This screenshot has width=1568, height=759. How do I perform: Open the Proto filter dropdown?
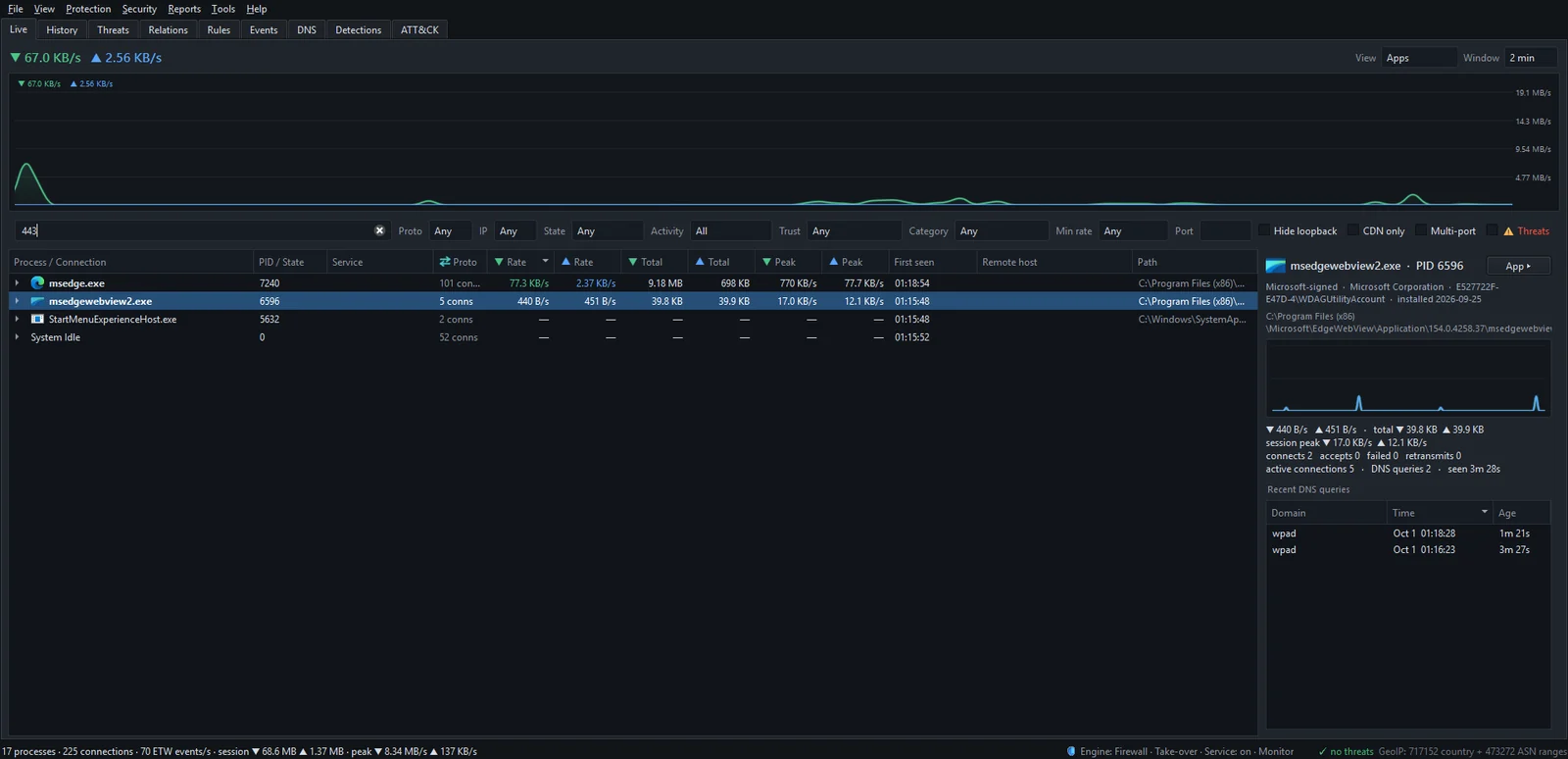[x=450, y=230]
